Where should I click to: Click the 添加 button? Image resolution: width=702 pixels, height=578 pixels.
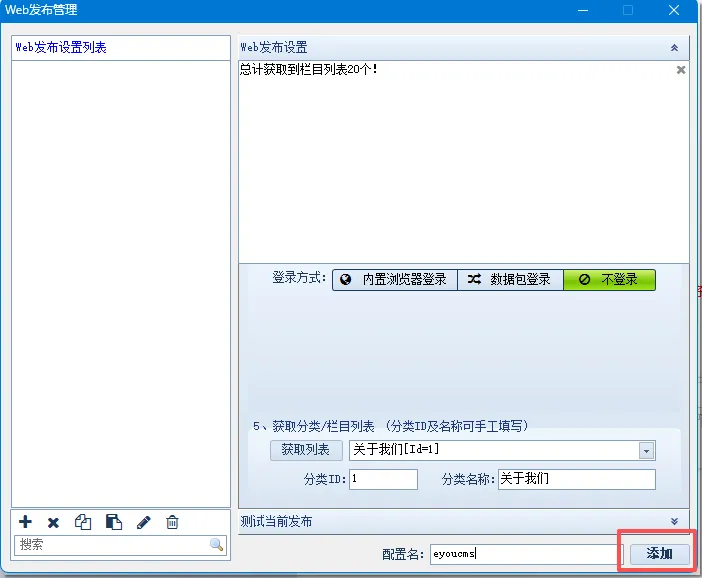[659, 553]
